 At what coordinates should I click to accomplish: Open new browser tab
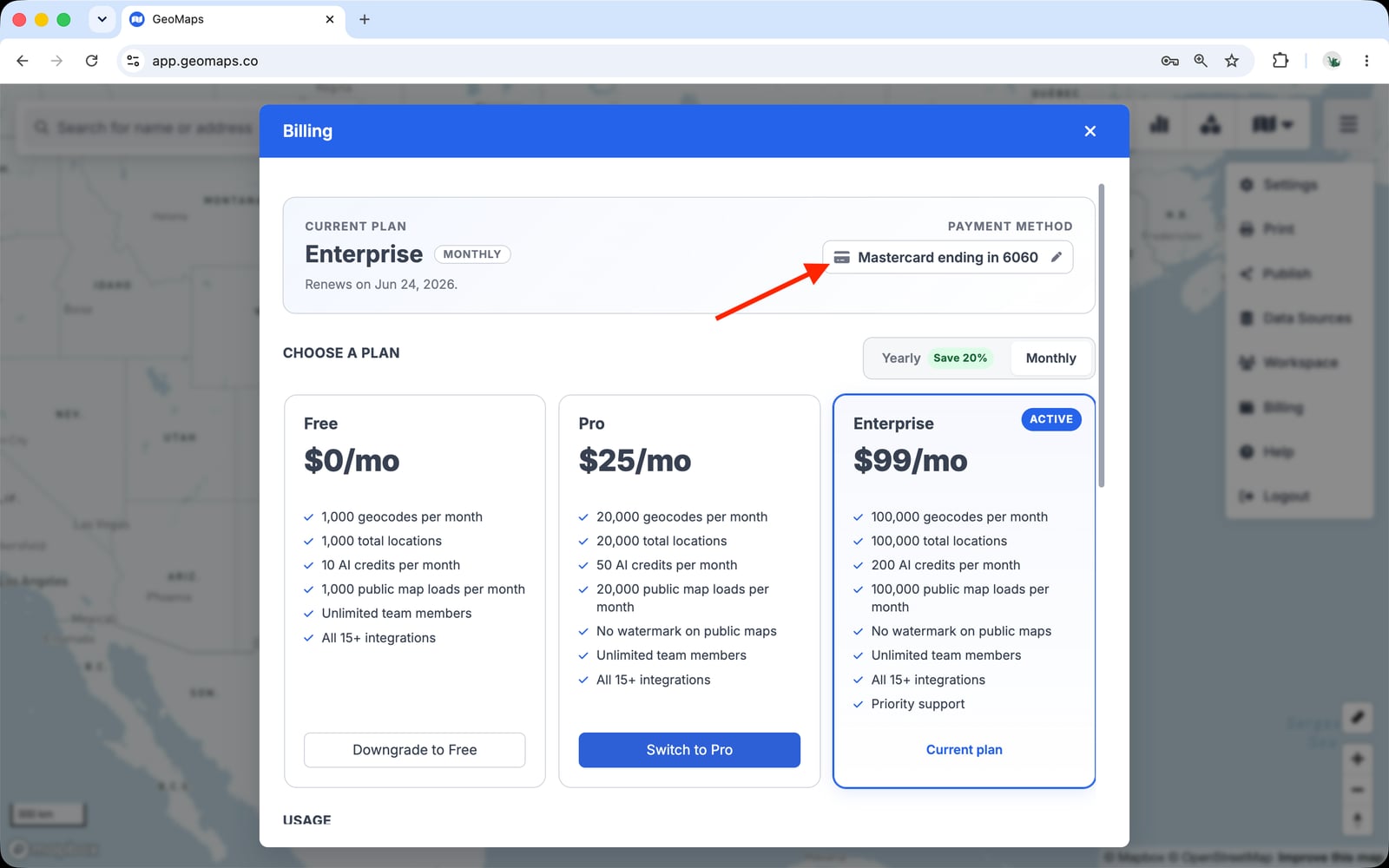tap(365, 19)
